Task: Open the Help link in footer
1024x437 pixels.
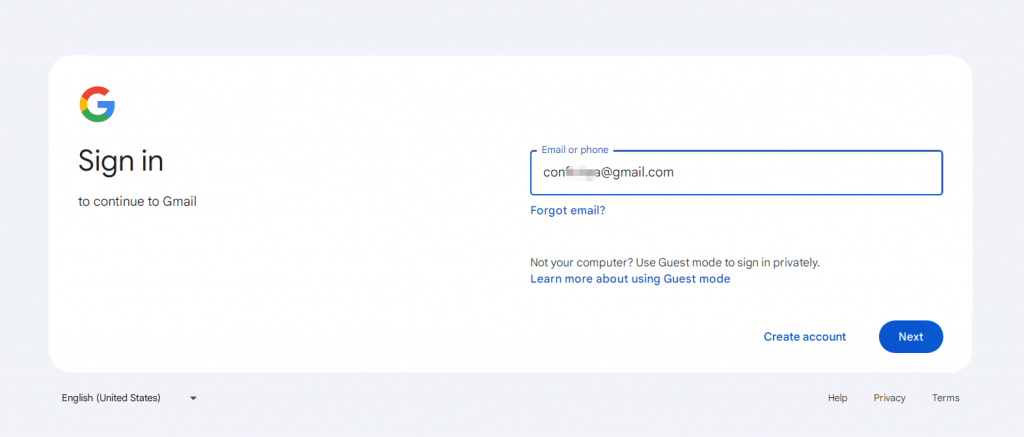Action: 837,398
